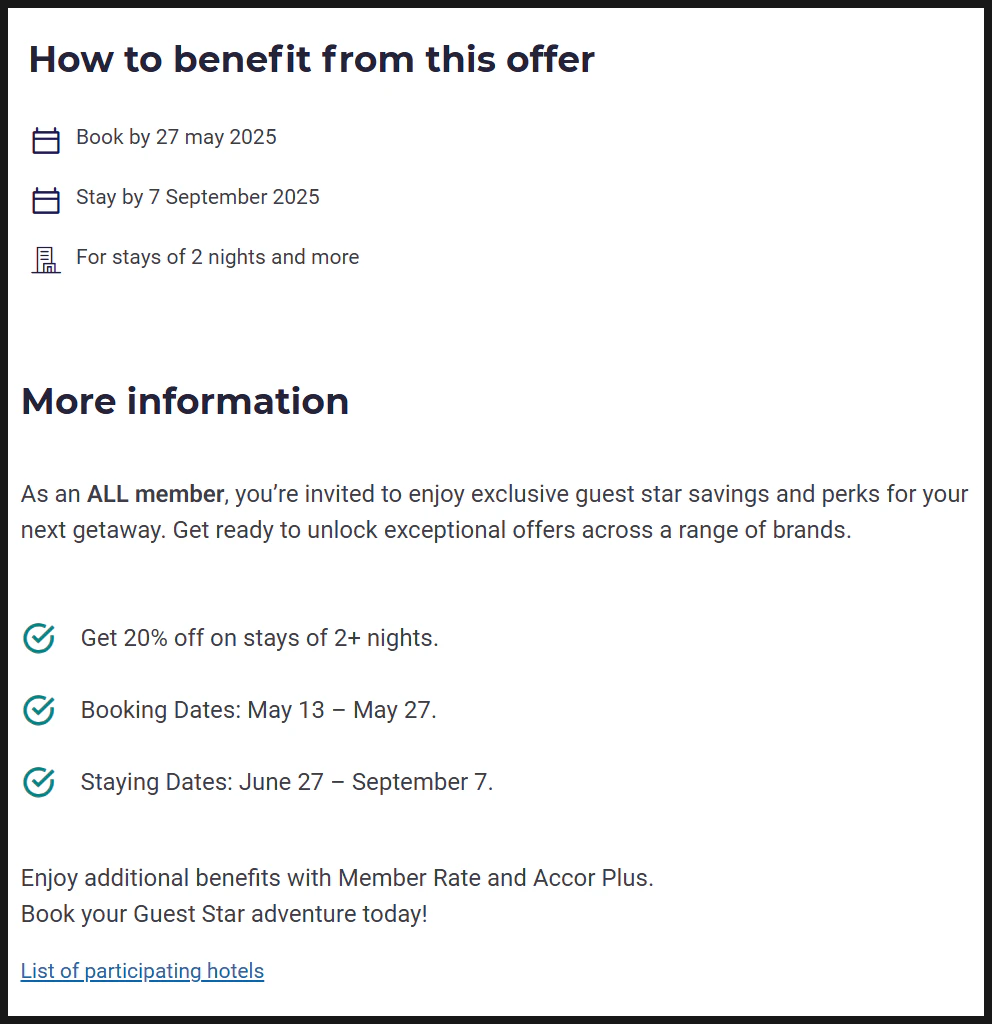
Task: Click the bold ALL member text
Action: tap(155, 494)
